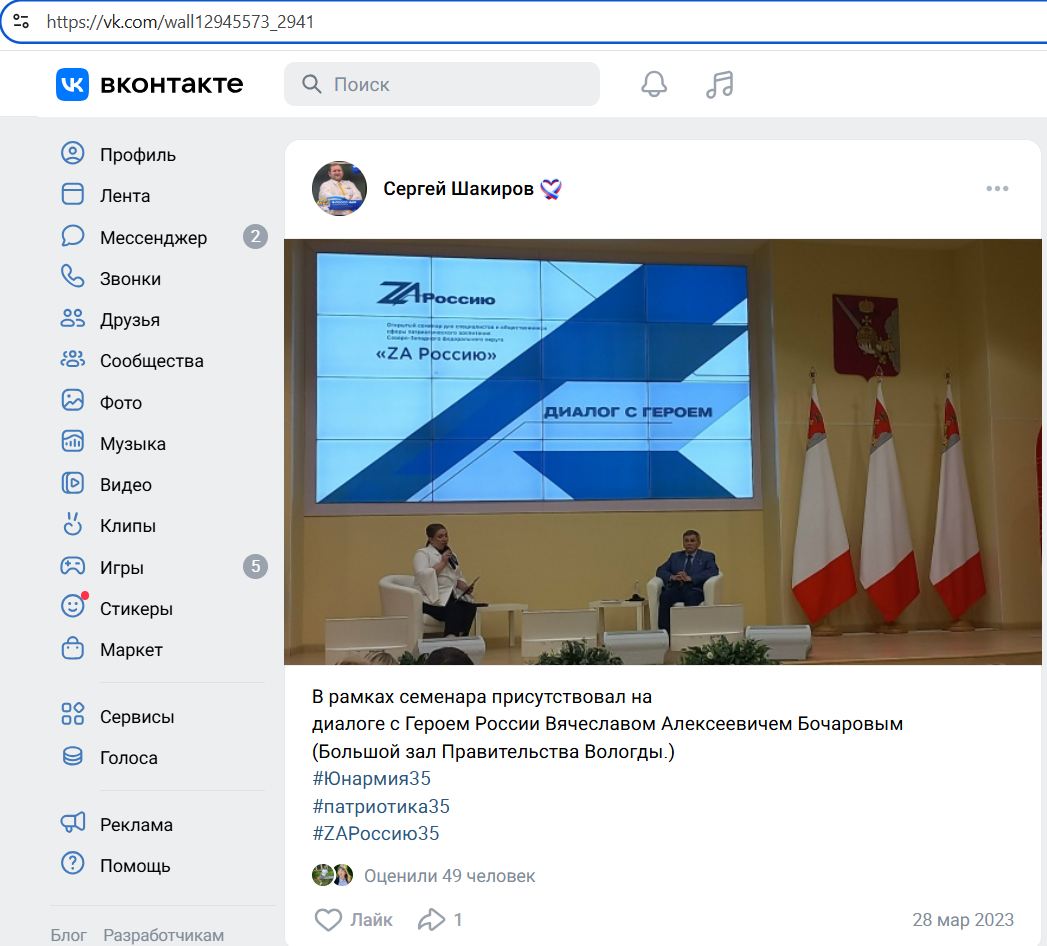Click the Клипы hand icon

(x=73, y=525)
